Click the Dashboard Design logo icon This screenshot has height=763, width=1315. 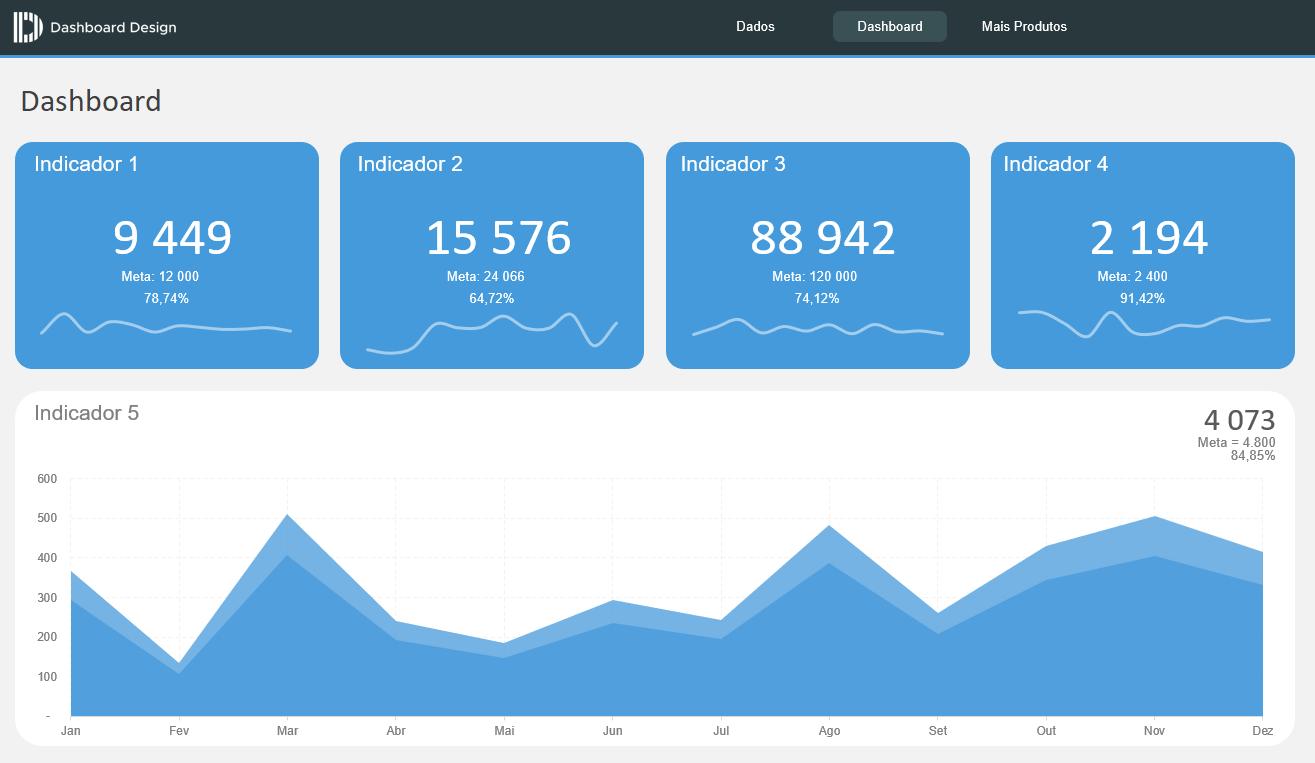coord(28,27)
